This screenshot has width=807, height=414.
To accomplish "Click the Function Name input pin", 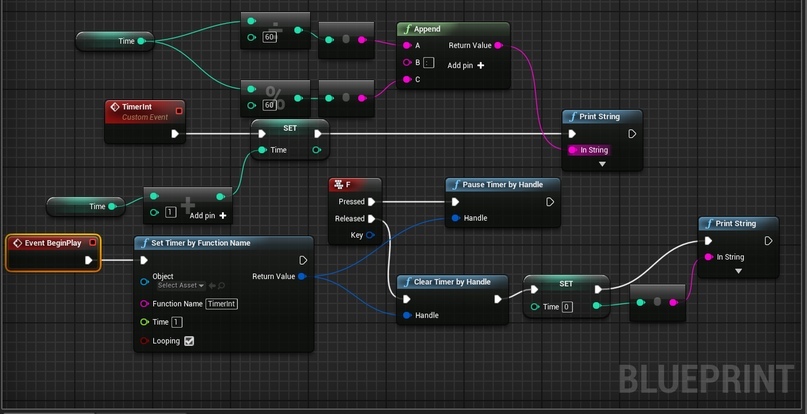I will pyautogui.click(x=145, y=304).
